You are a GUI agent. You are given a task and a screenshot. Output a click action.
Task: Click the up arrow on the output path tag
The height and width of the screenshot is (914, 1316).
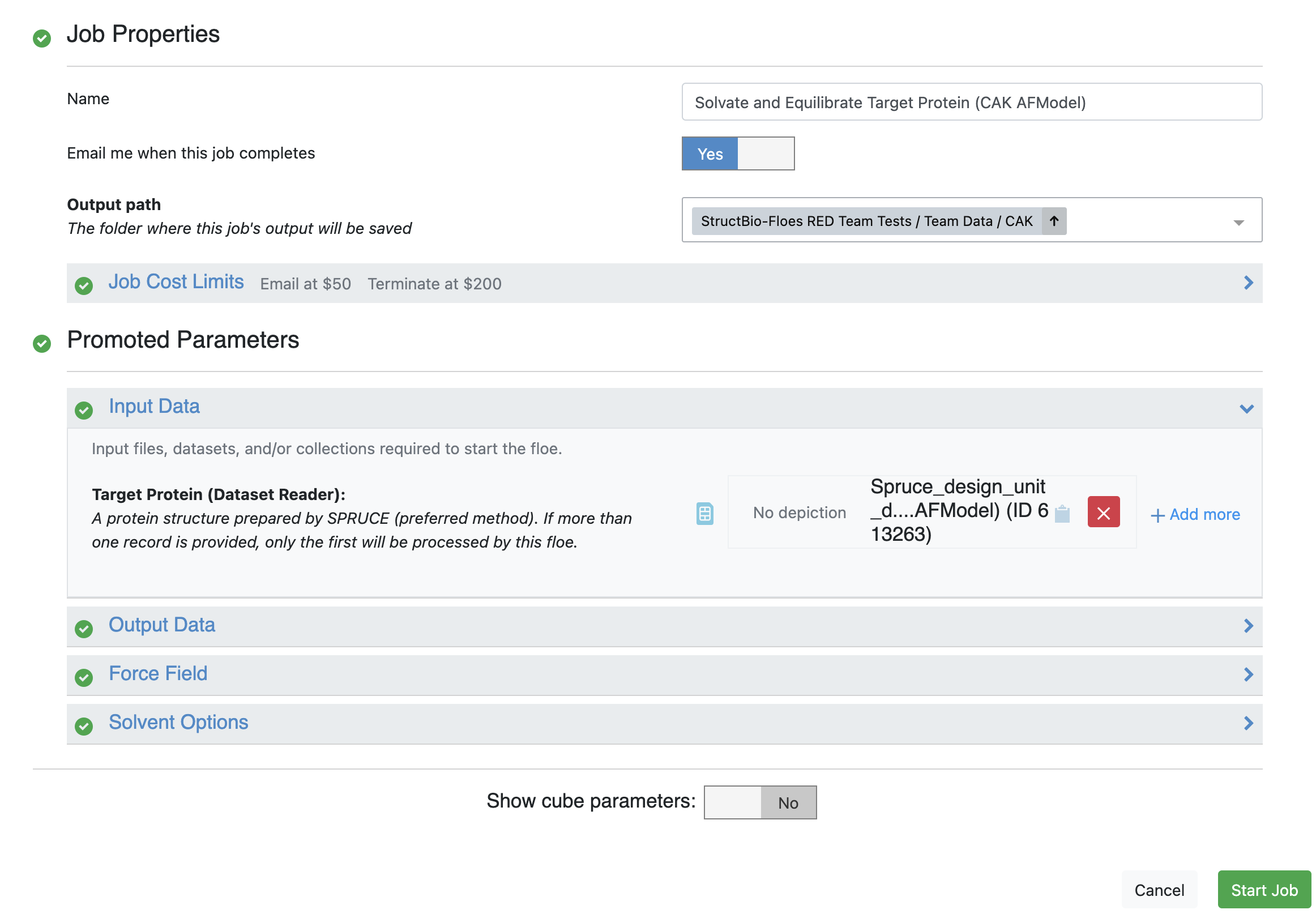click(1054, 221)
